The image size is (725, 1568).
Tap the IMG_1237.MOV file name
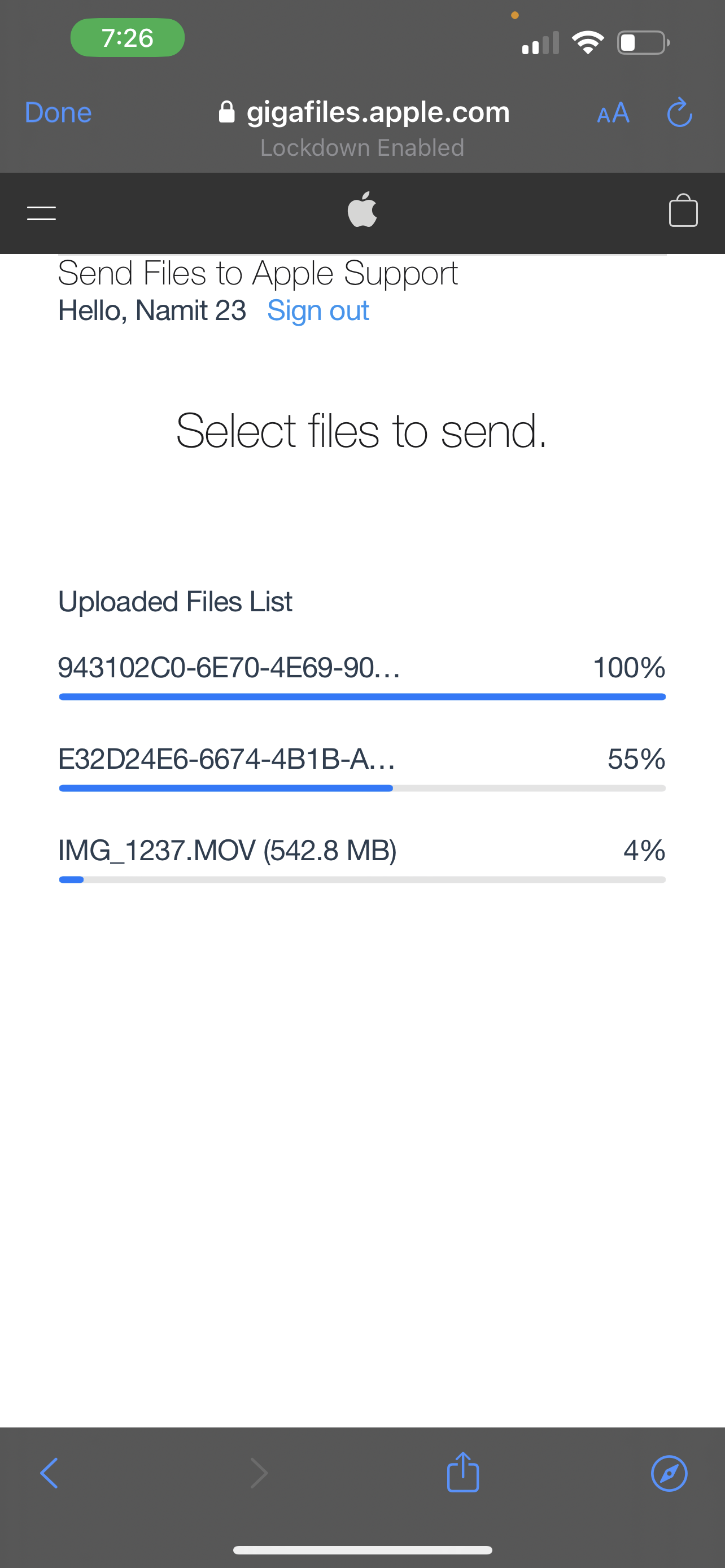click(x=227, y=851)
